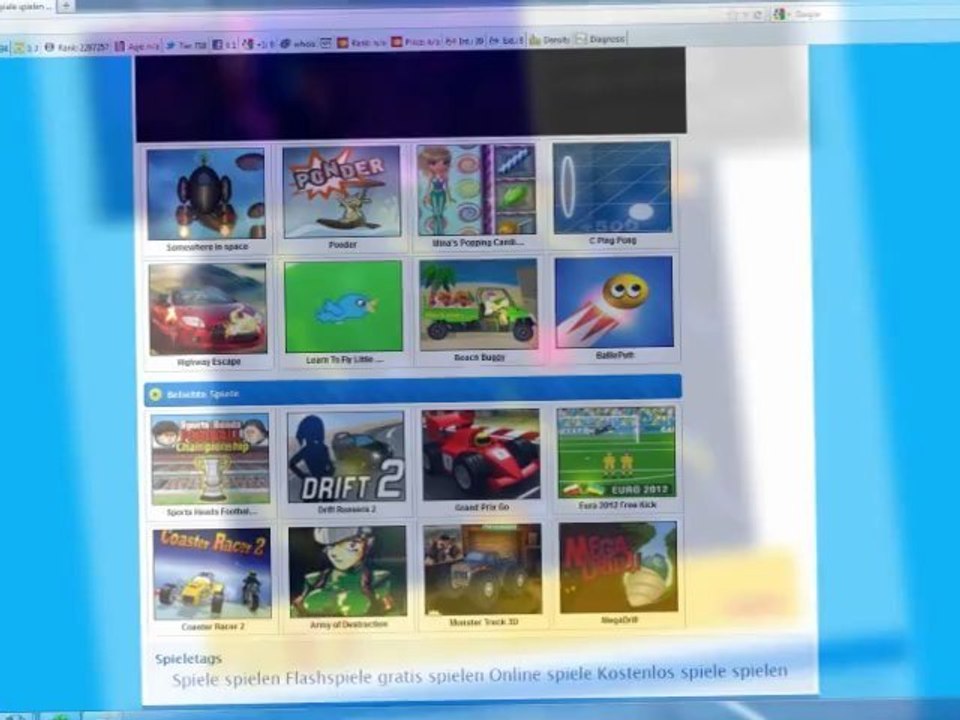Click the 'Grand Prix Go' title link
960x720 pixels.
(482, 508)
